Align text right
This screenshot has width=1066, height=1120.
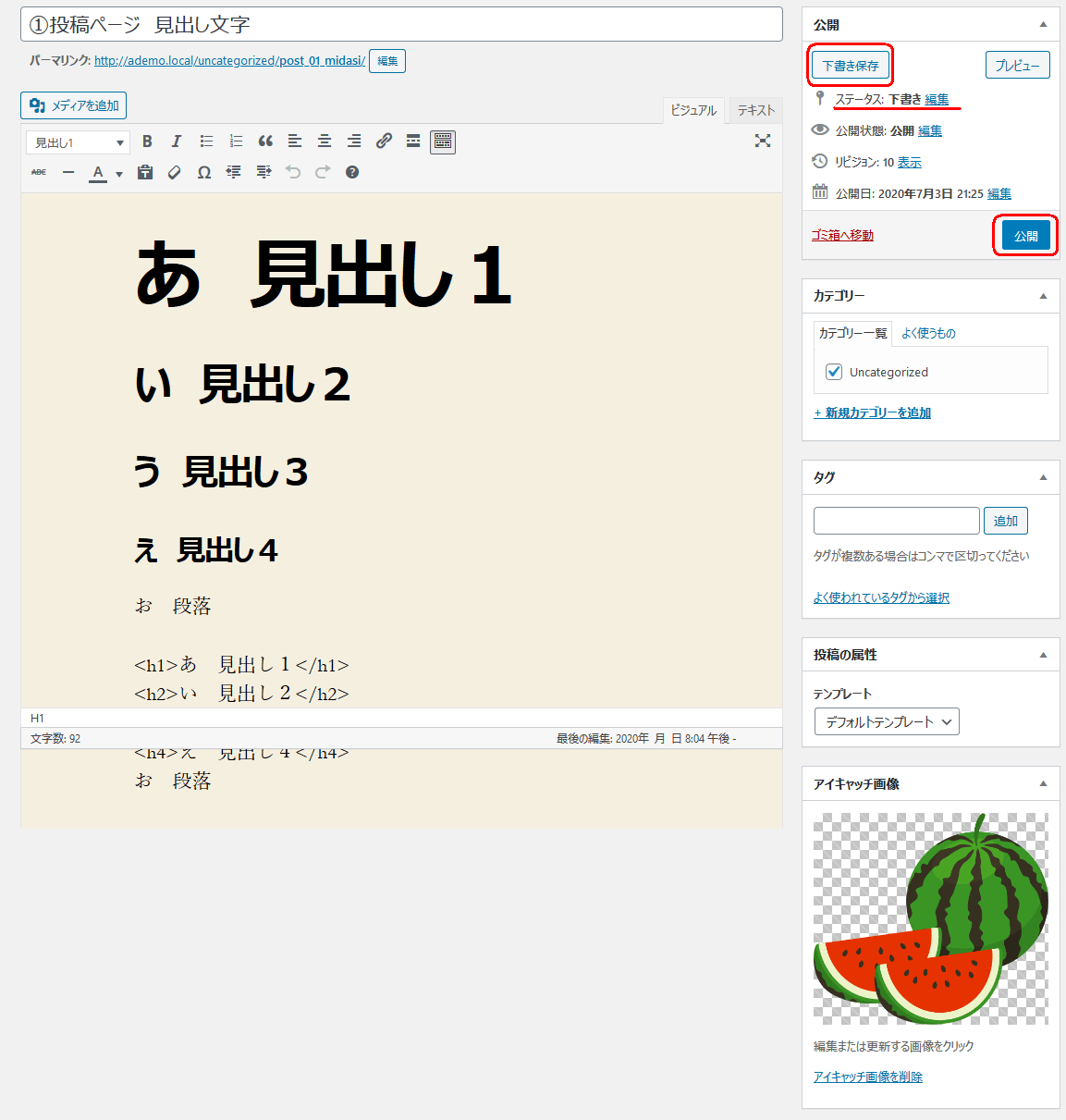pos(354,142)
